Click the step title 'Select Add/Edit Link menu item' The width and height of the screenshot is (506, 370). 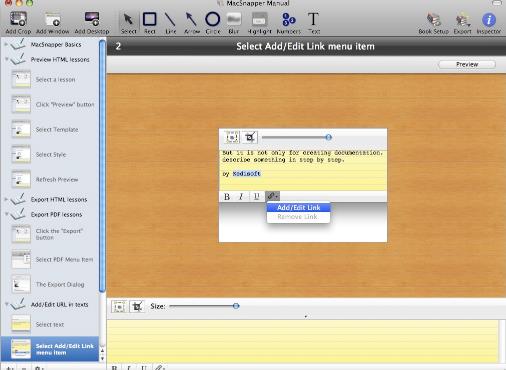point(305,46)
